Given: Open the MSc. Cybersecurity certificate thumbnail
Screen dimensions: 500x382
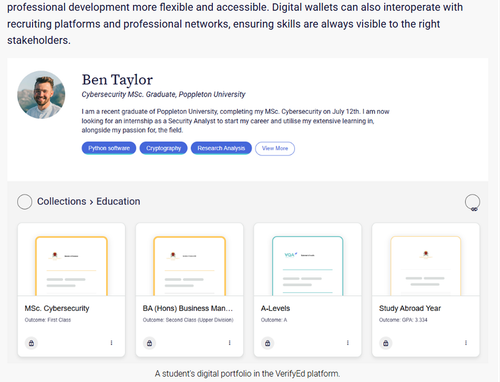Looking at the screenshot, I should click(x=71, y=266).
